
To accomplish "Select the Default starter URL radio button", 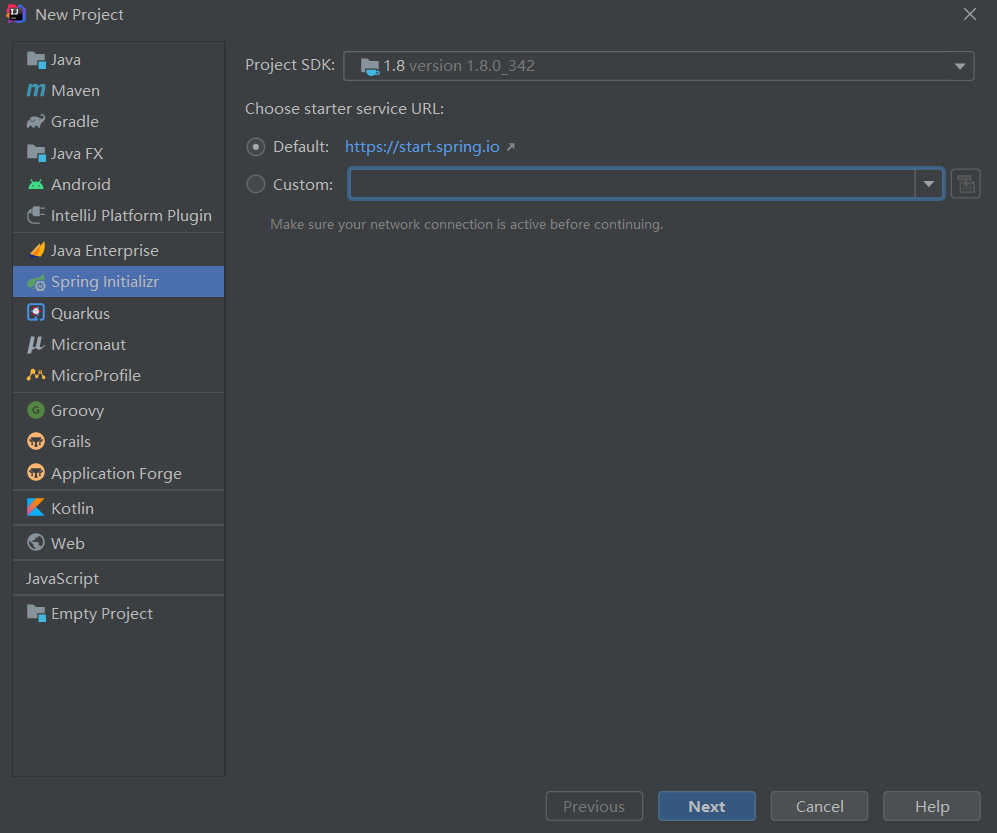I will pyautogui.click(x=256, y=148).
